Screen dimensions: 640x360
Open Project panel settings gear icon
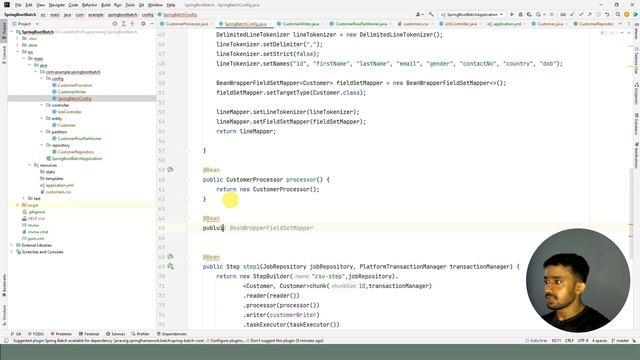click(143, 24)
